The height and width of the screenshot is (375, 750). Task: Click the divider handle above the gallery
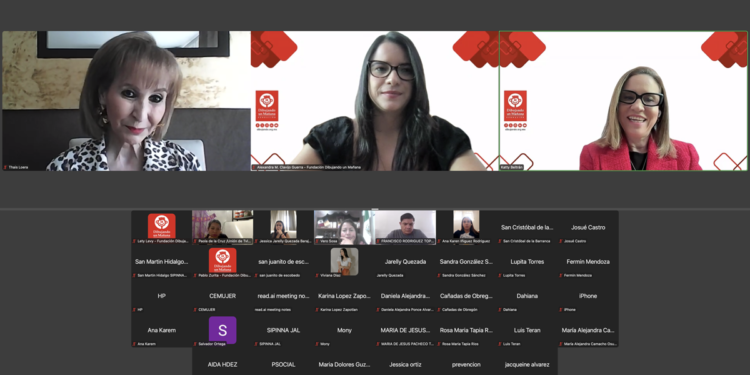click(375, 209)
